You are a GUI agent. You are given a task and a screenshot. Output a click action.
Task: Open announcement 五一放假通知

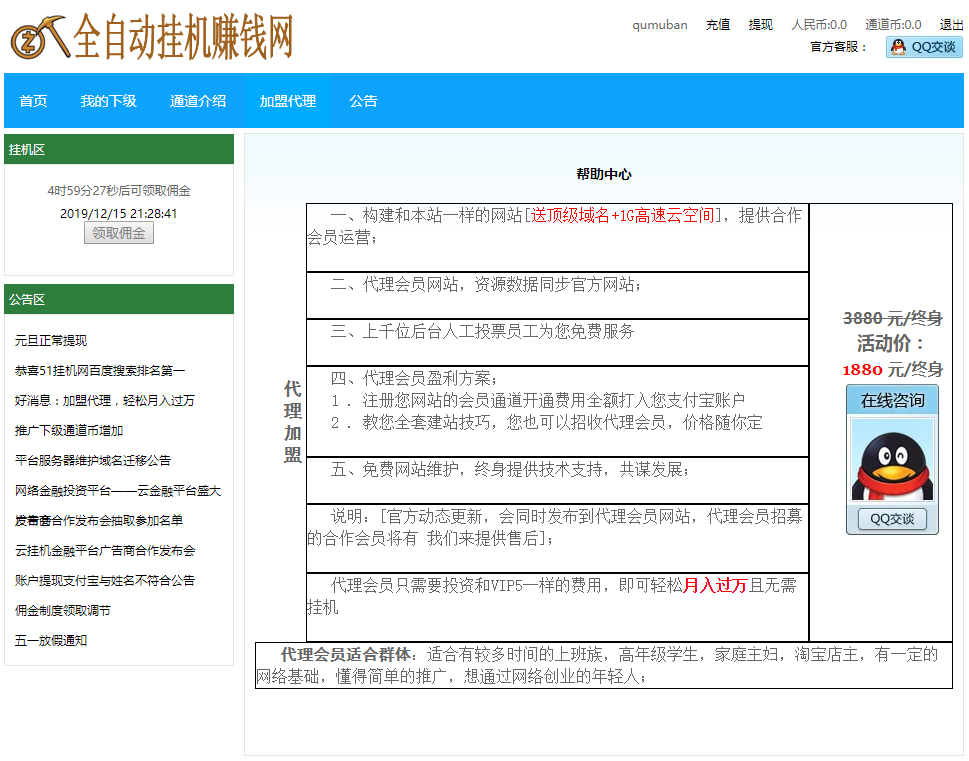click(x=51, y=640)
